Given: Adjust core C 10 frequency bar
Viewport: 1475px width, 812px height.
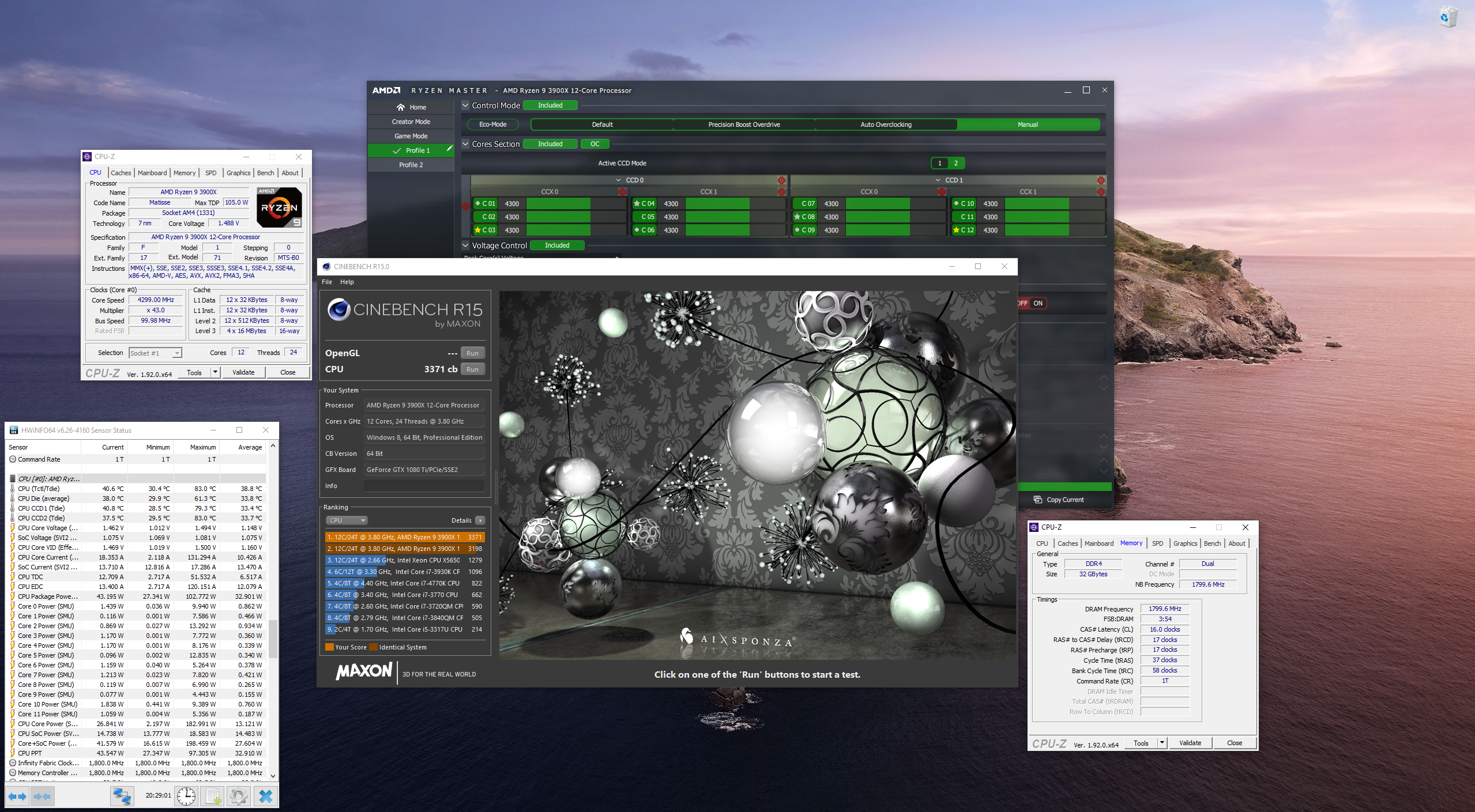Looking at the screenshot, I should click(x=1055, y=203).
